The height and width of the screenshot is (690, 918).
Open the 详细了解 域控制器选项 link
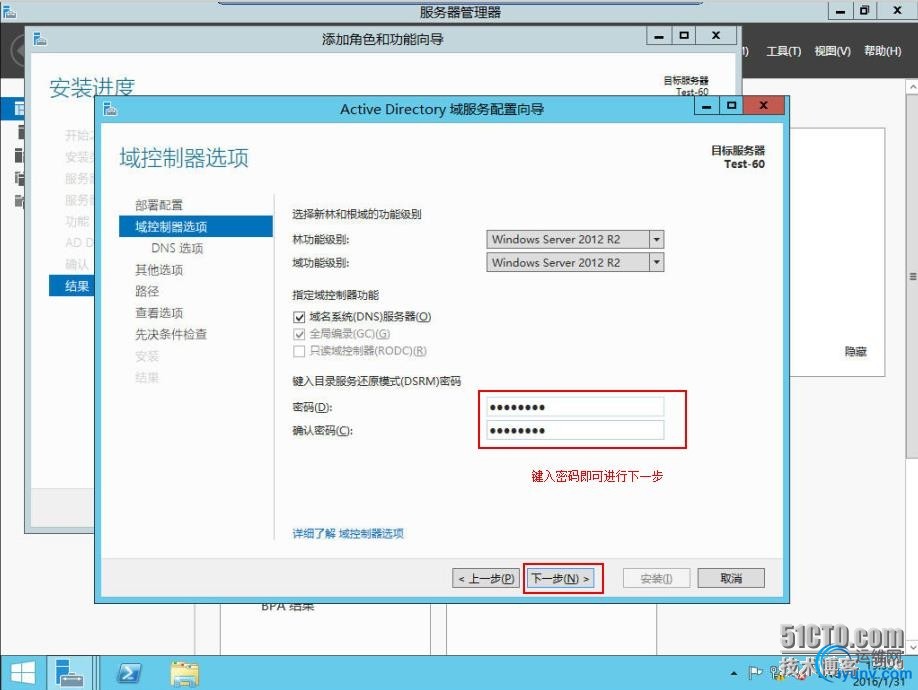tap(348, 533)
